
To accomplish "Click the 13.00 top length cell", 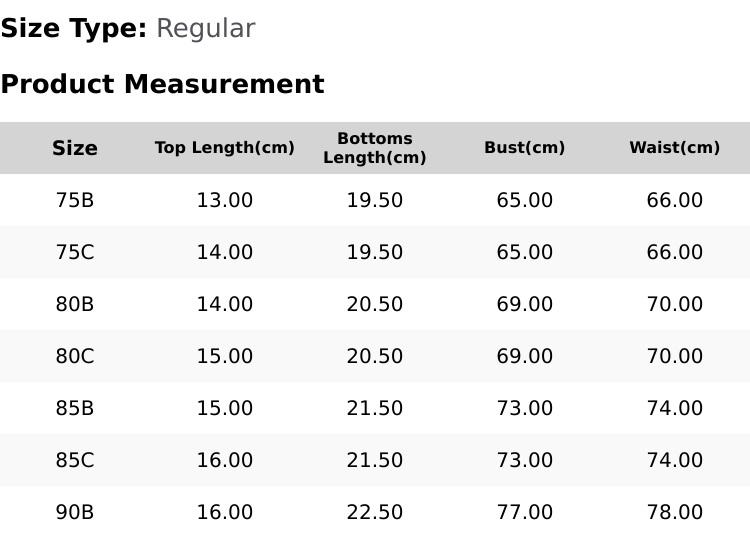I will pos(224,200).
